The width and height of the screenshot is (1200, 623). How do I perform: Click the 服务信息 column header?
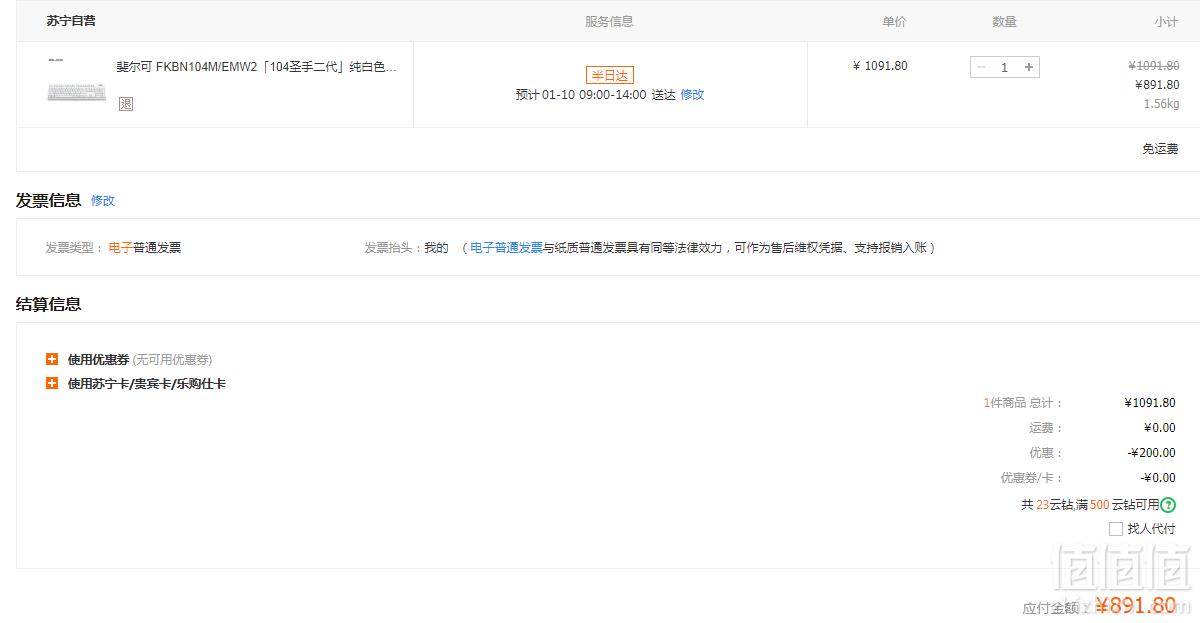(x=609, y=21)
